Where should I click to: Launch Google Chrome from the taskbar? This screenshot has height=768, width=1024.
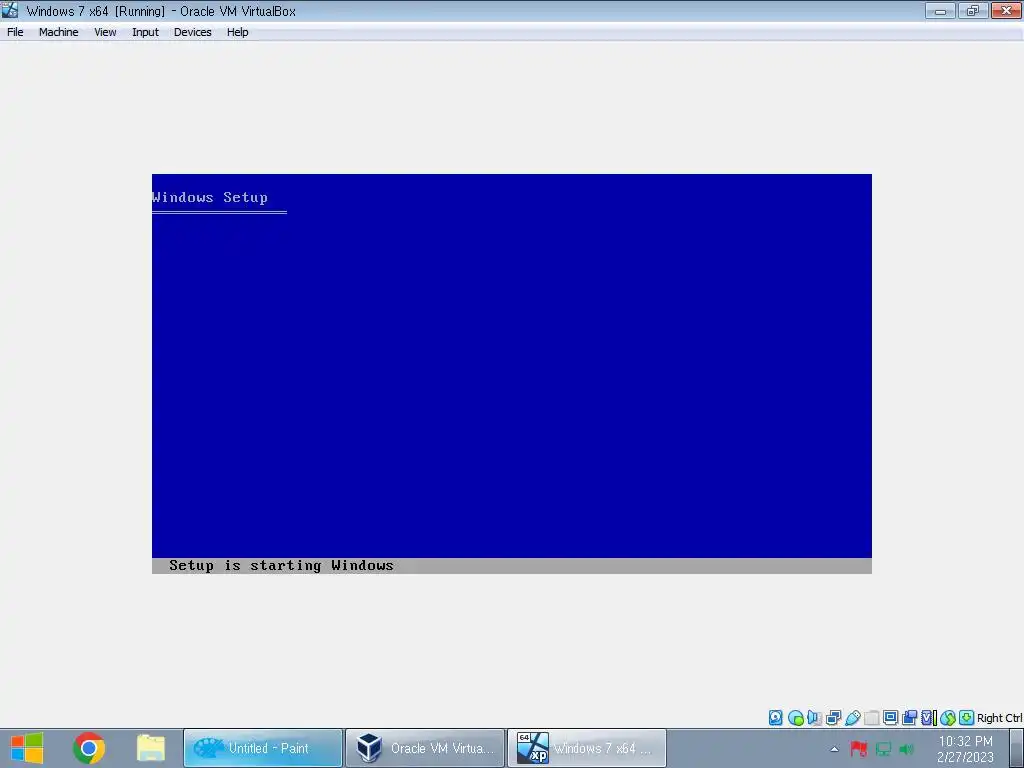point(89,748)
